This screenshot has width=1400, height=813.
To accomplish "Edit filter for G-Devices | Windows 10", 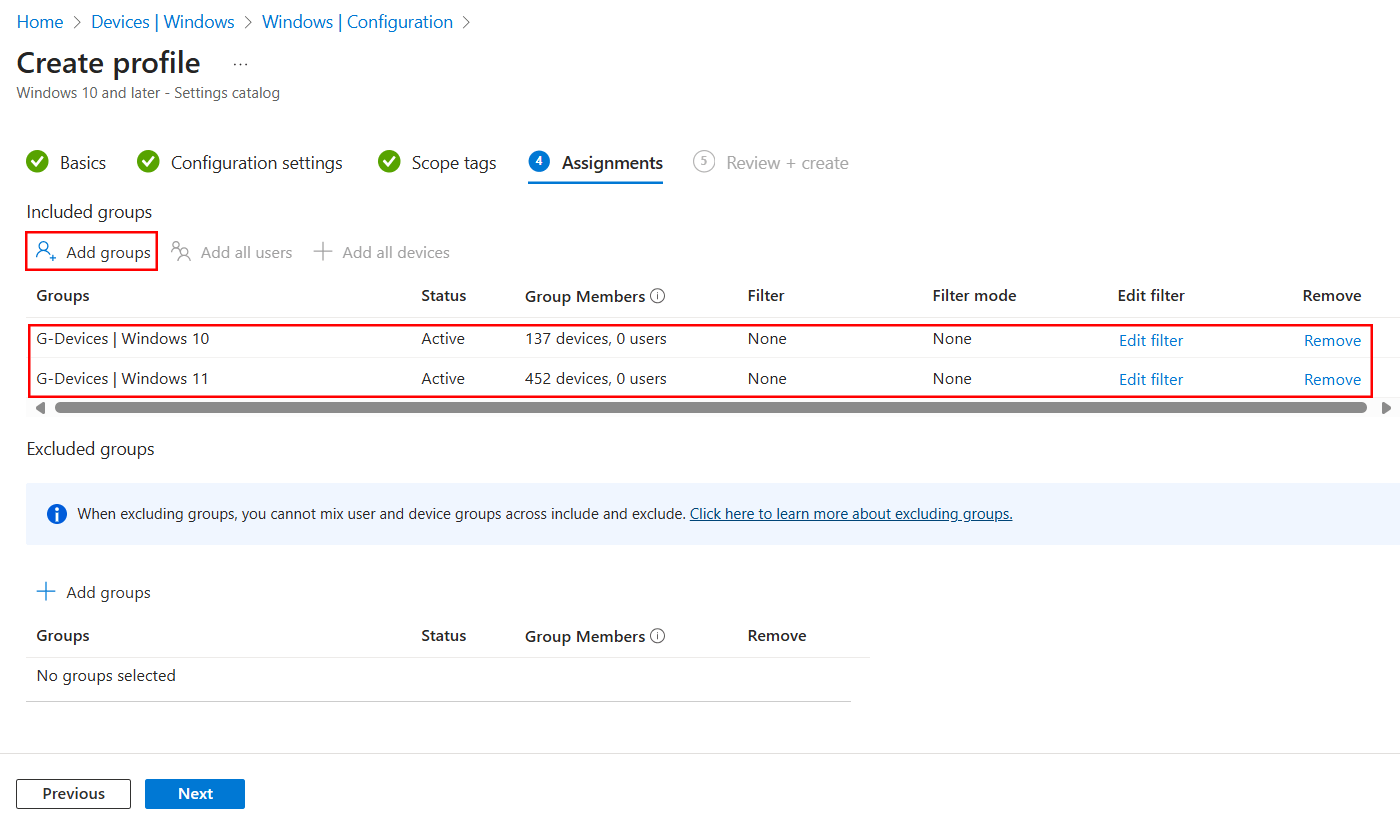I will tap(1151, 340).
